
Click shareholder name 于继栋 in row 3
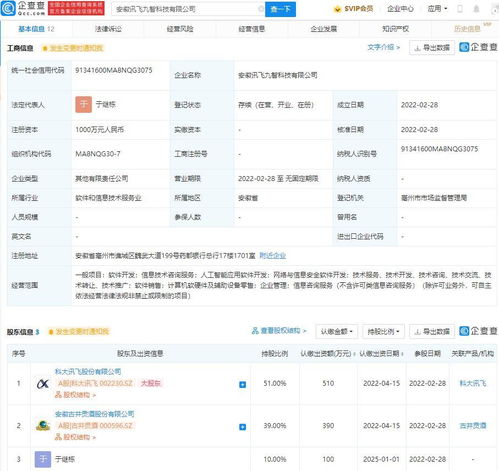65,459
